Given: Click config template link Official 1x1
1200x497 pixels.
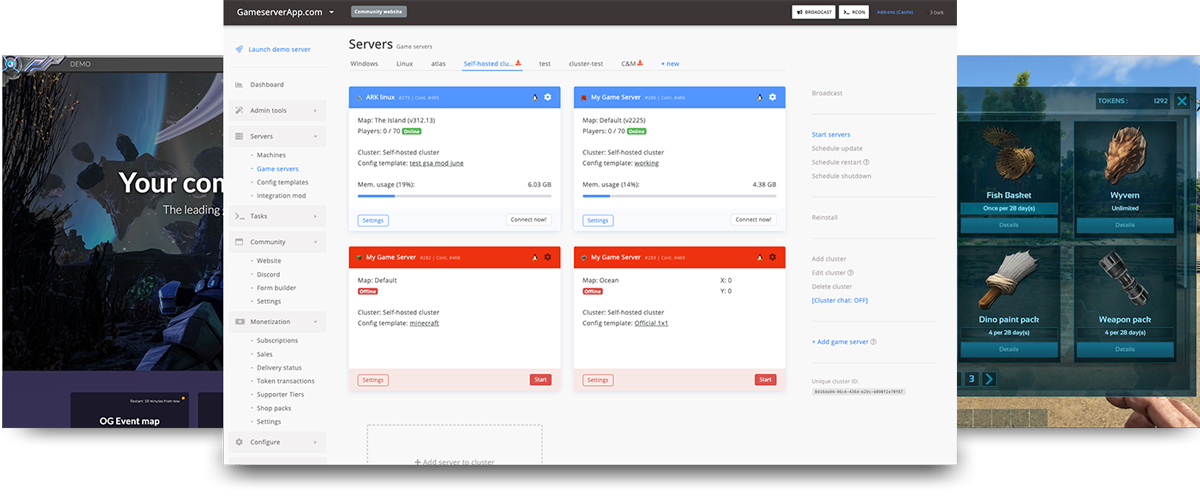Looking at the screenshot, I should click(x=651, y=323).
